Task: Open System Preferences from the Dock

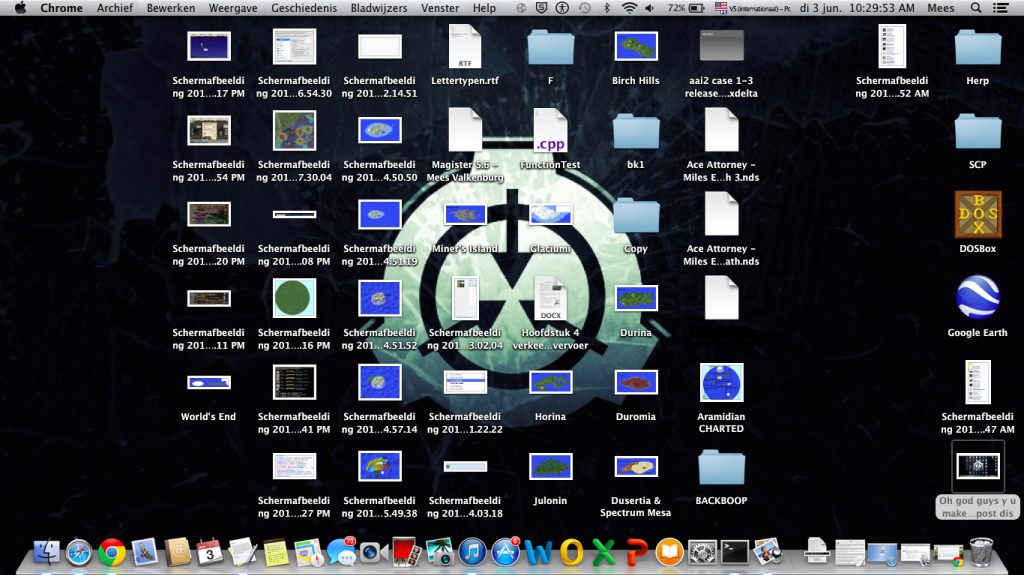Action: tap(702, 552)
